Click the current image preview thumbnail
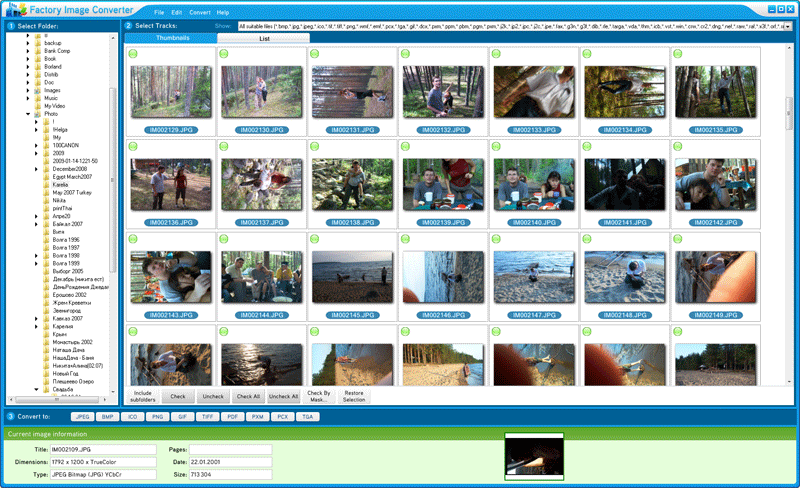The width and height of the screenshot is (800, 488). point(534,457)
